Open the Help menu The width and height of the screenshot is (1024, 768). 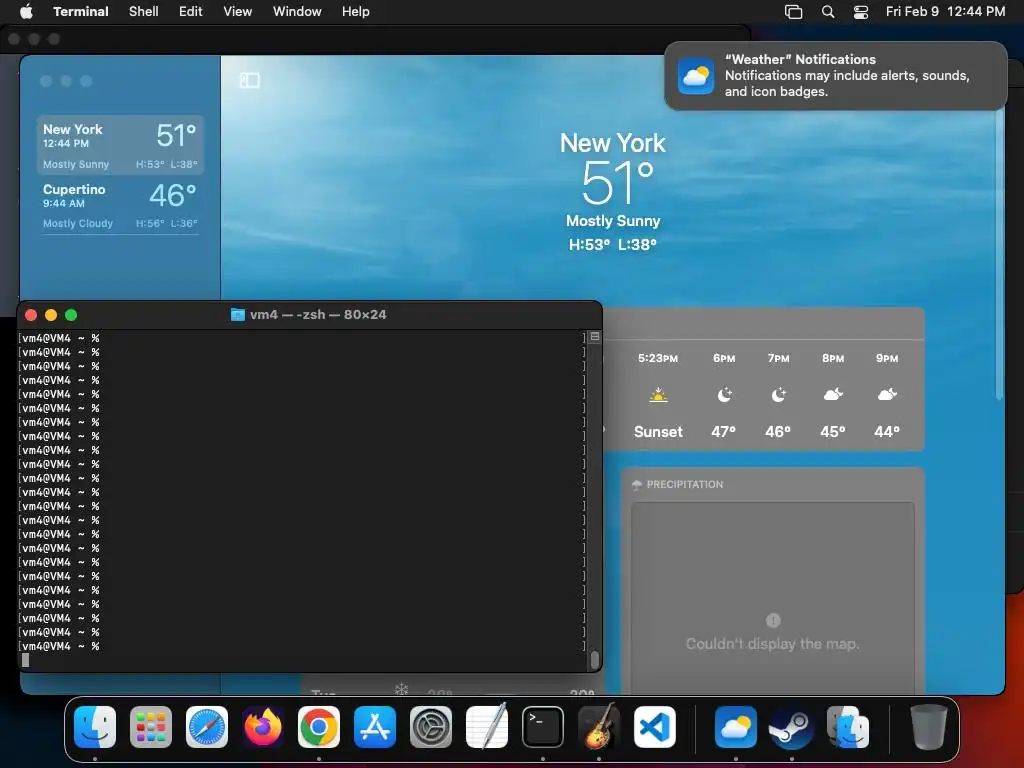[356, 11]
